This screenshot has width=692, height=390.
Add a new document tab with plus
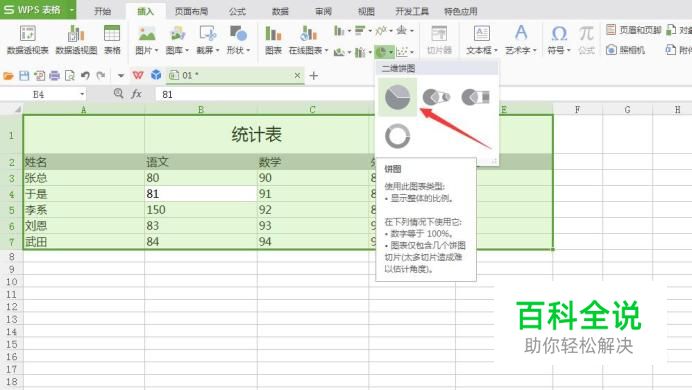[x=314, y=76]
